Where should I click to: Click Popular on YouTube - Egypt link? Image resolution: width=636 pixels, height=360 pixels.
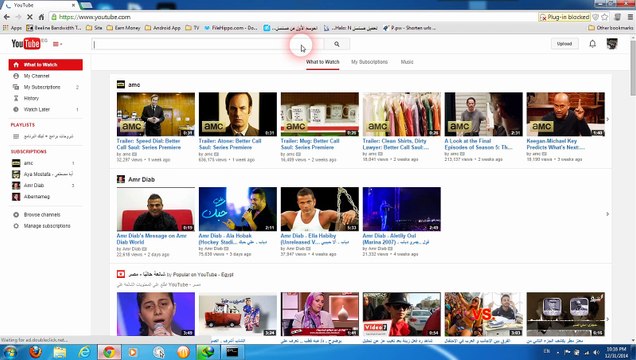coord(203,274)
